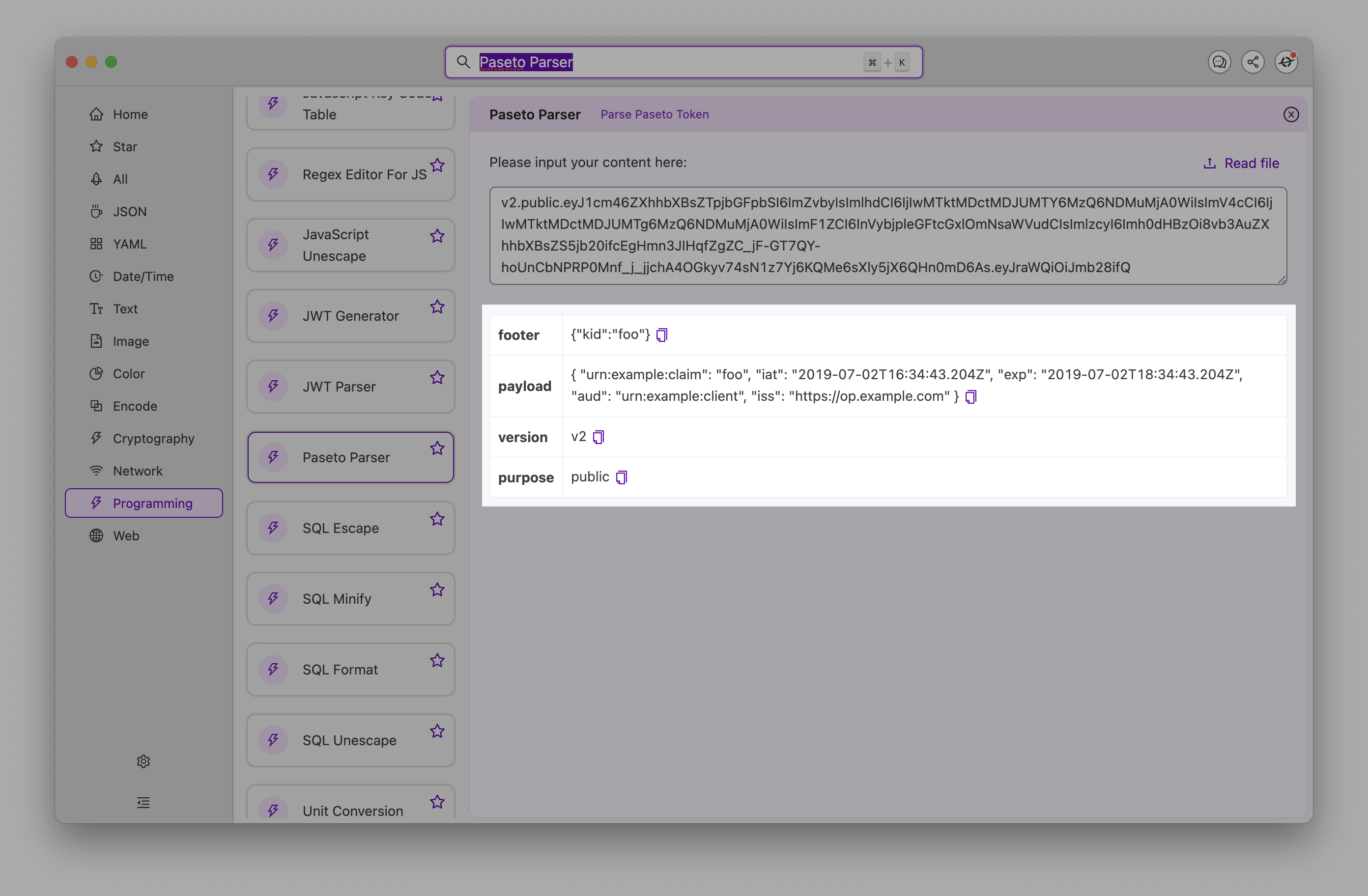Copy the version v2 value
1368x896 pixels.
click(598, 437)
